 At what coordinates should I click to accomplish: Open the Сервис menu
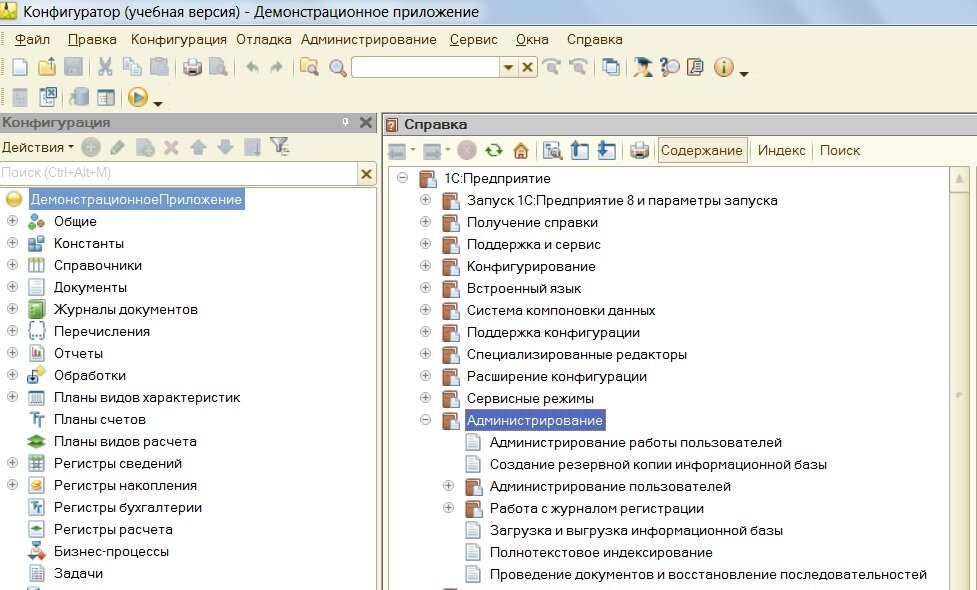point(474,39)
